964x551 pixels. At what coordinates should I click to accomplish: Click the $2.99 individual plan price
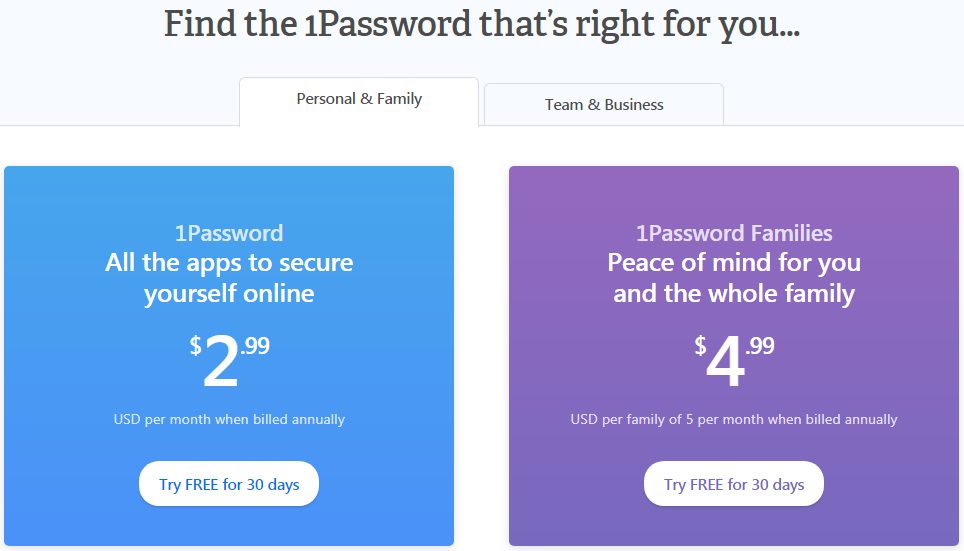pos(229,361)
